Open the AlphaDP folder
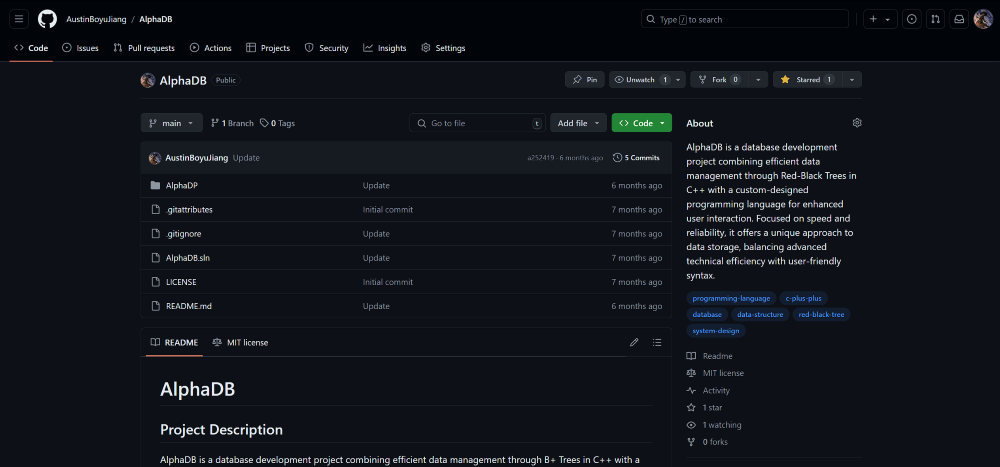This screenshot has height=467, width=1000. (x=182, y=185)
